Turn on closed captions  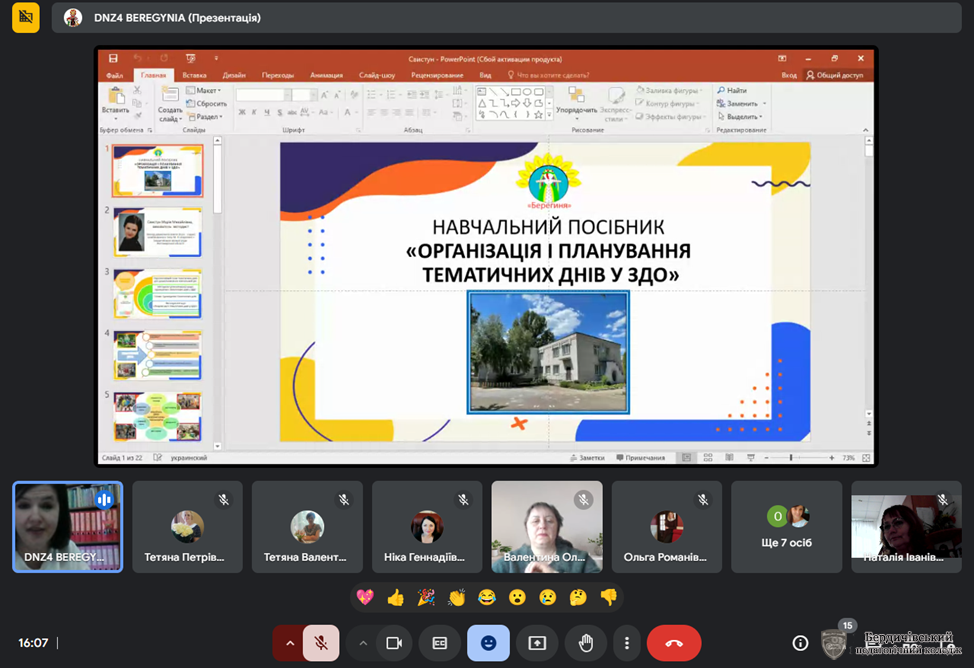tap(440, 643)
